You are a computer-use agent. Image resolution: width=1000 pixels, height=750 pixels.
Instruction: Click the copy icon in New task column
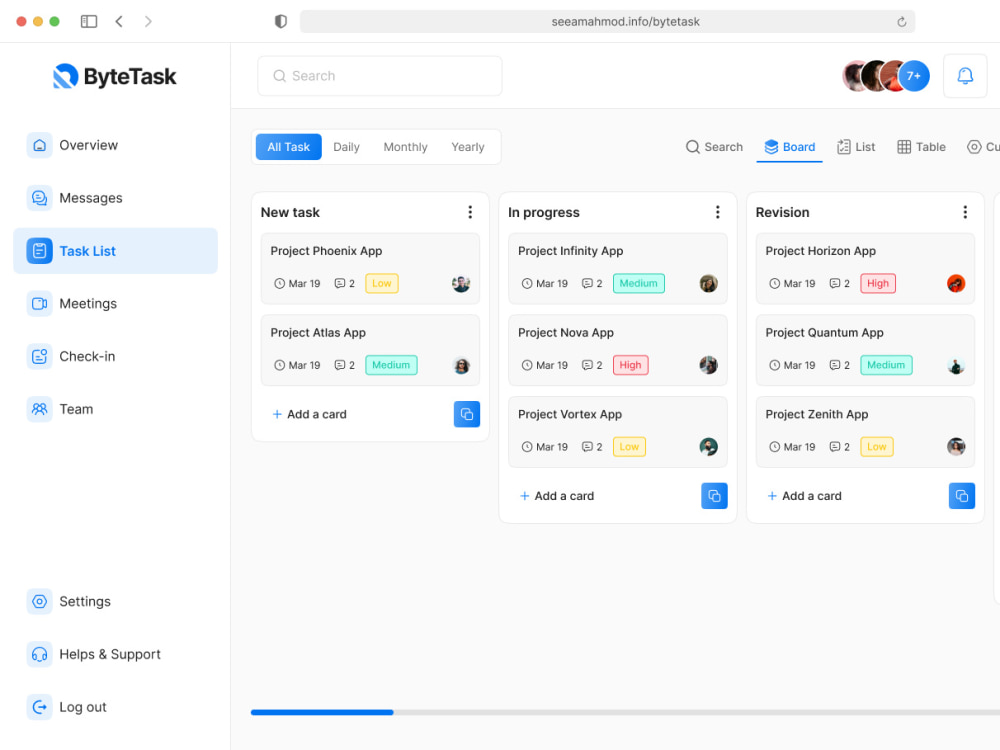pos(467,414)
